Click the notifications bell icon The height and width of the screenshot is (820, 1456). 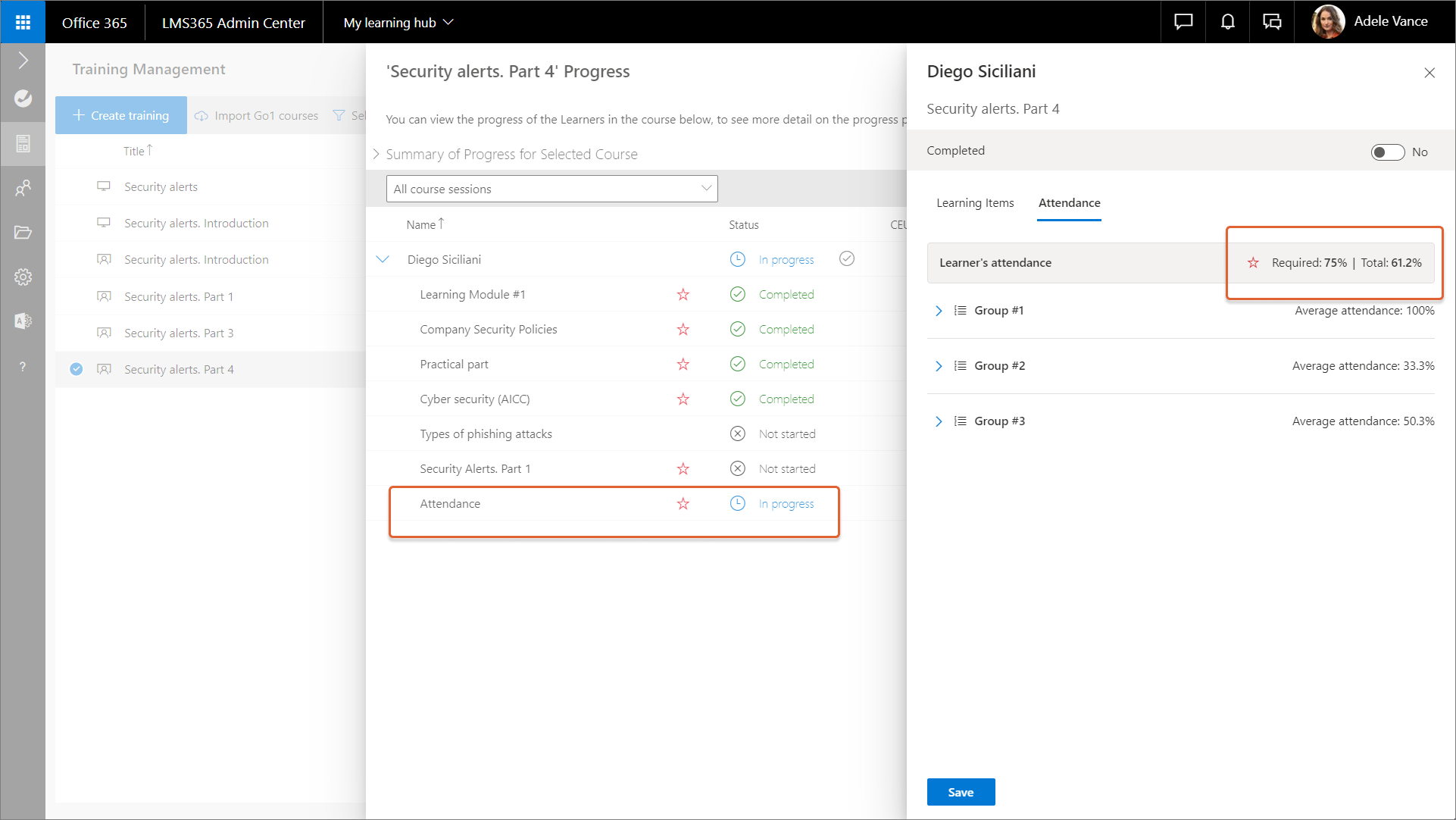1227,22
